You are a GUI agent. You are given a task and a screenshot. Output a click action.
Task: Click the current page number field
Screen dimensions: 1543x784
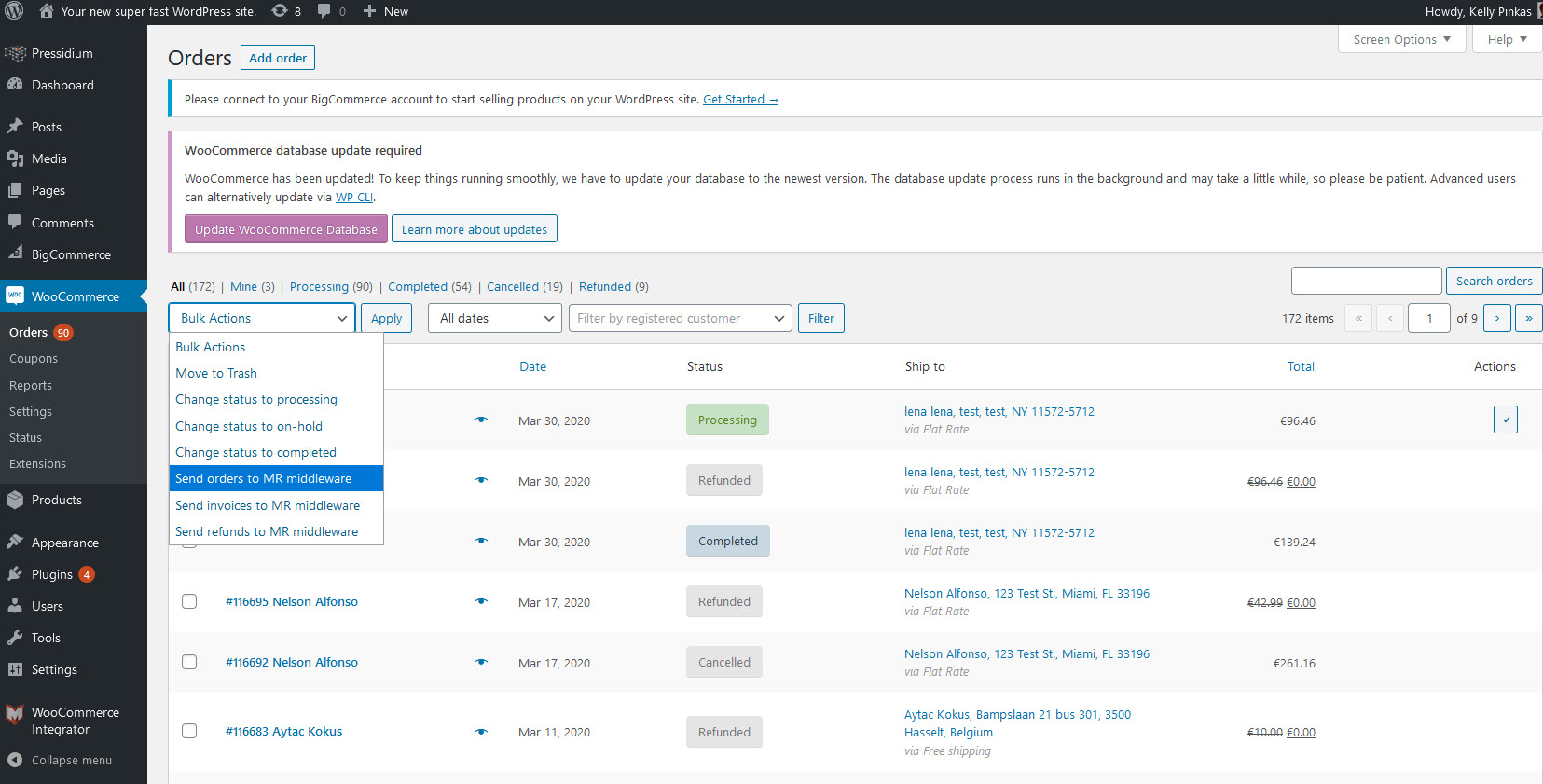pos(1429,318)
